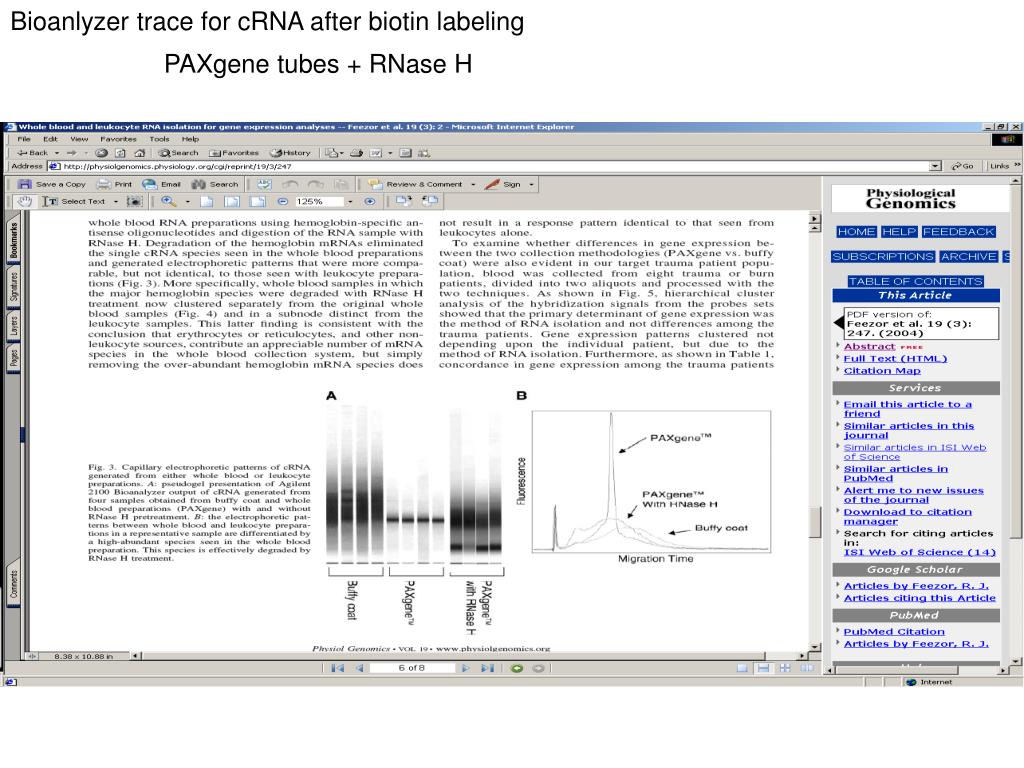Click the zoom in plus button
1024x768 pixels.
coord(370,201)
